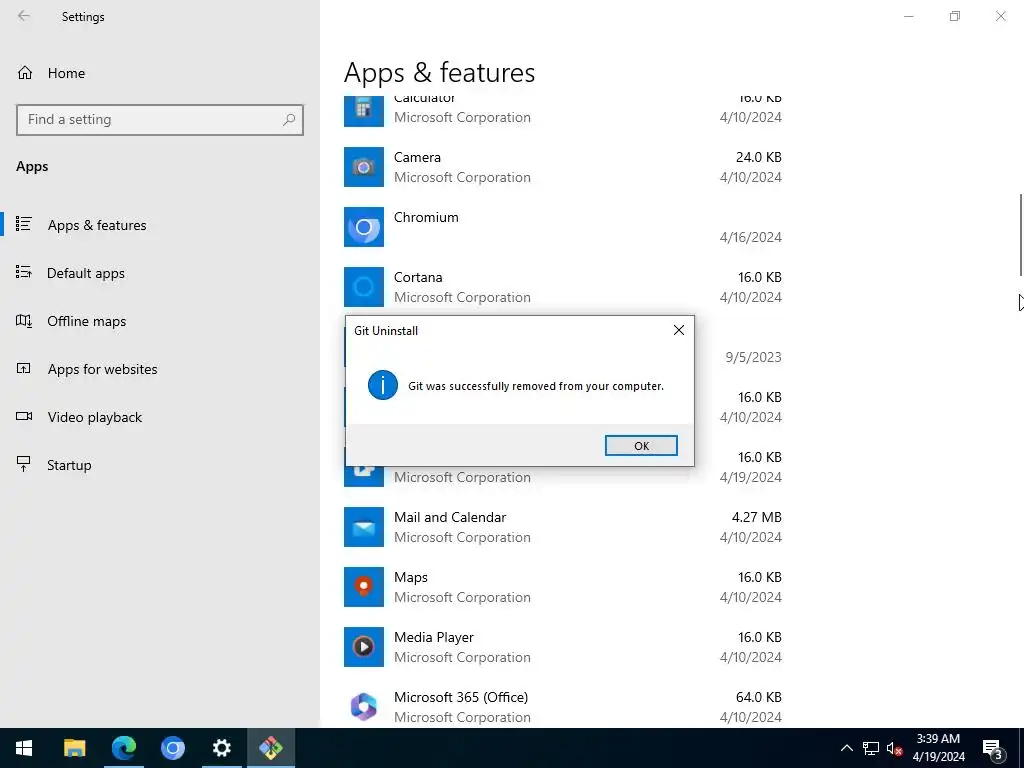1024x768 pixels.
Task: Open the taskbar clock and date
Action: pos(938,748)
